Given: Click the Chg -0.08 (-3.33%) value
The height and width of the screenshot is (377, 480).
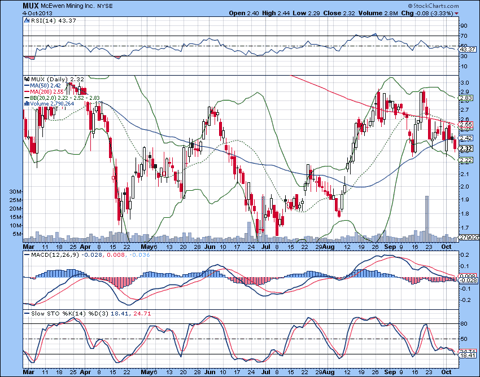Looking at the screenshot, I should click(427, 13).
